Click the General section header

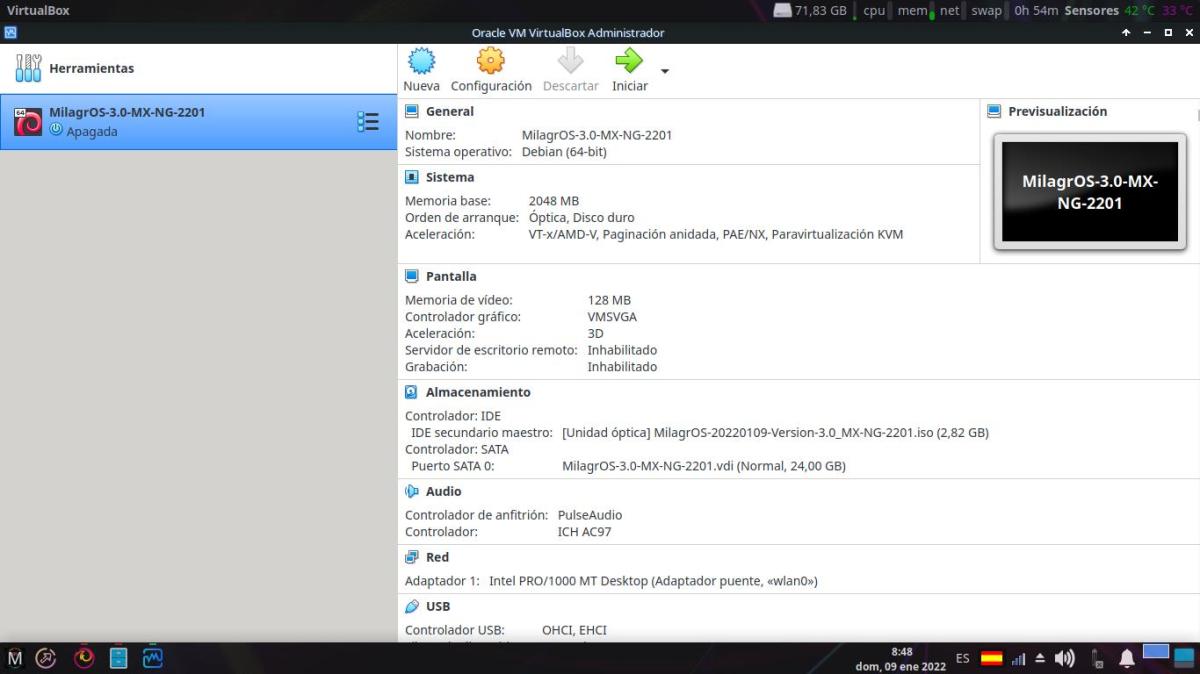(x=449, y=112)
